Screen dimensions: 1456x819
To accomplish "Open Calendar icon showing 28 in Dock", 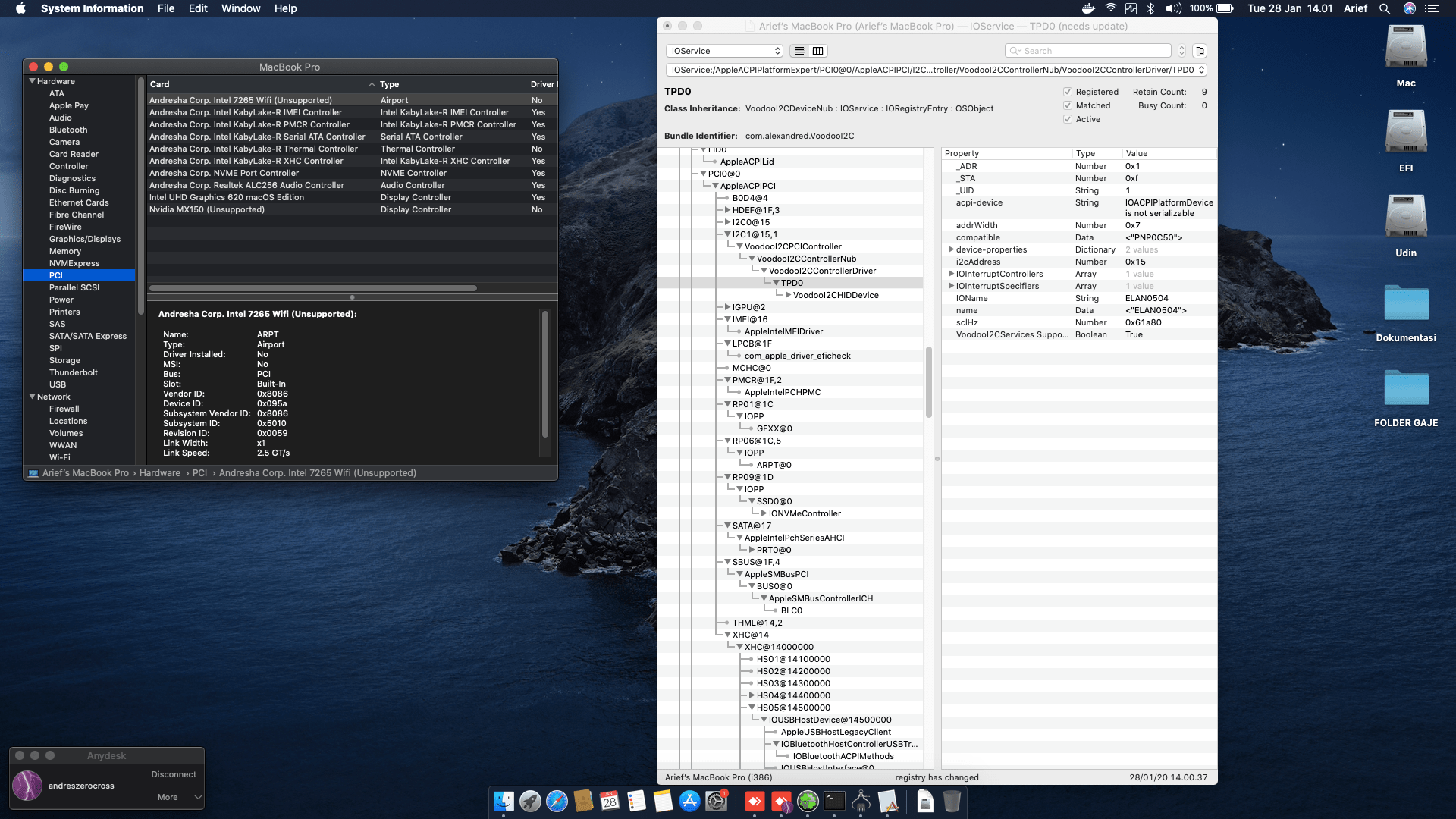I will click(610, 801).
